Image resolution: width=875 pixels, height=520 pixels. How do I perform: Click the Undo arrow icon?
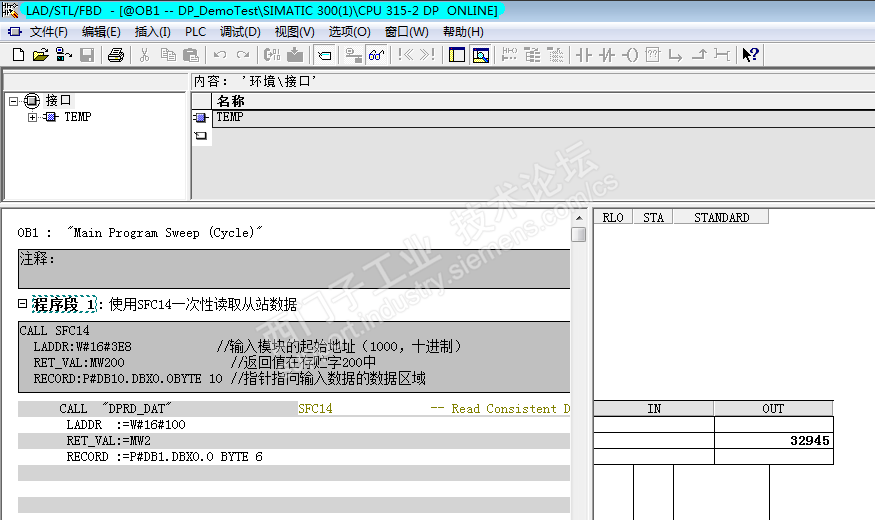pos(220,55)
